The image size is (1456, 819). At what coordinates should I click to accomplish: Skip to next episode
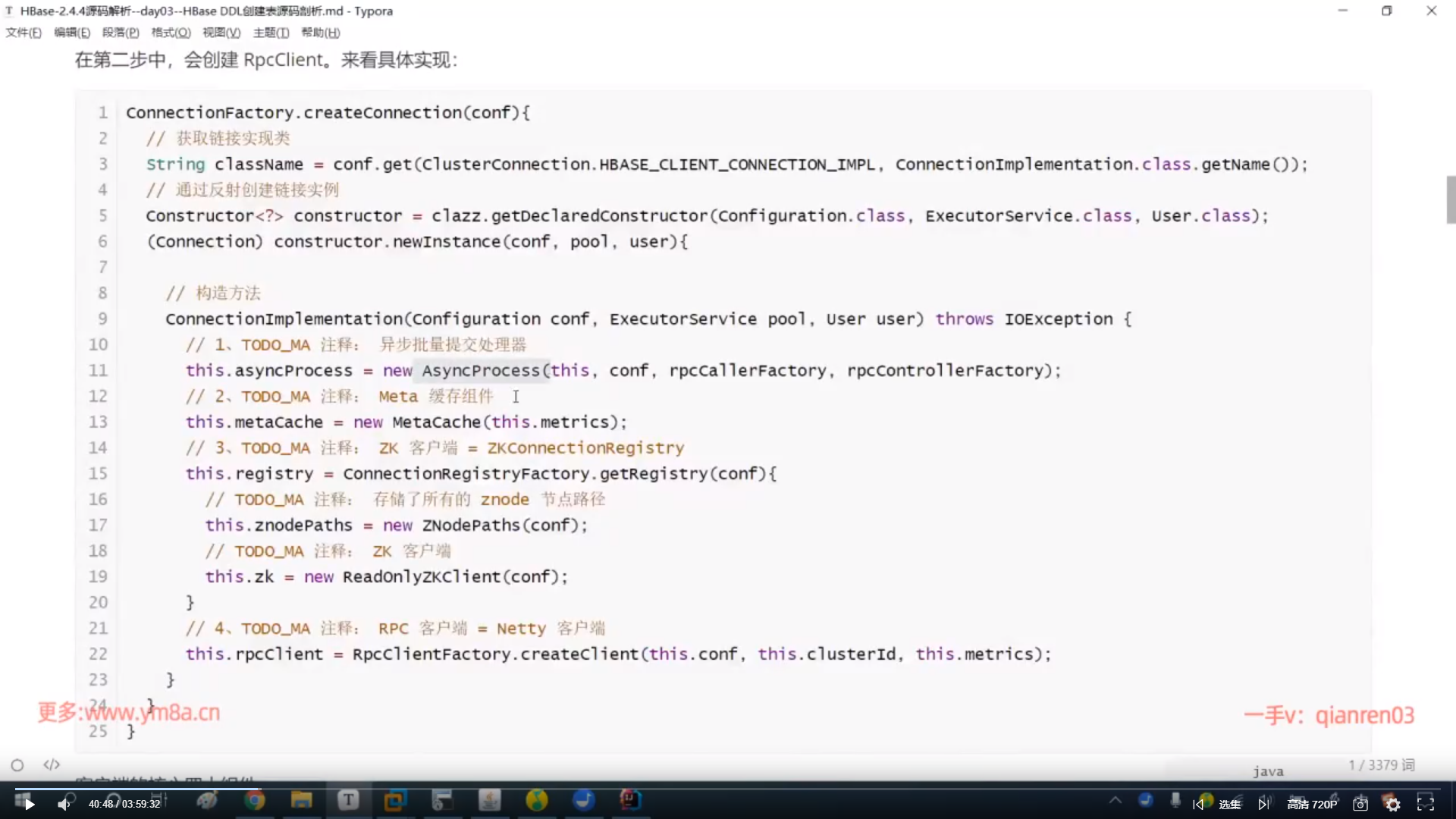(1263, 805)
